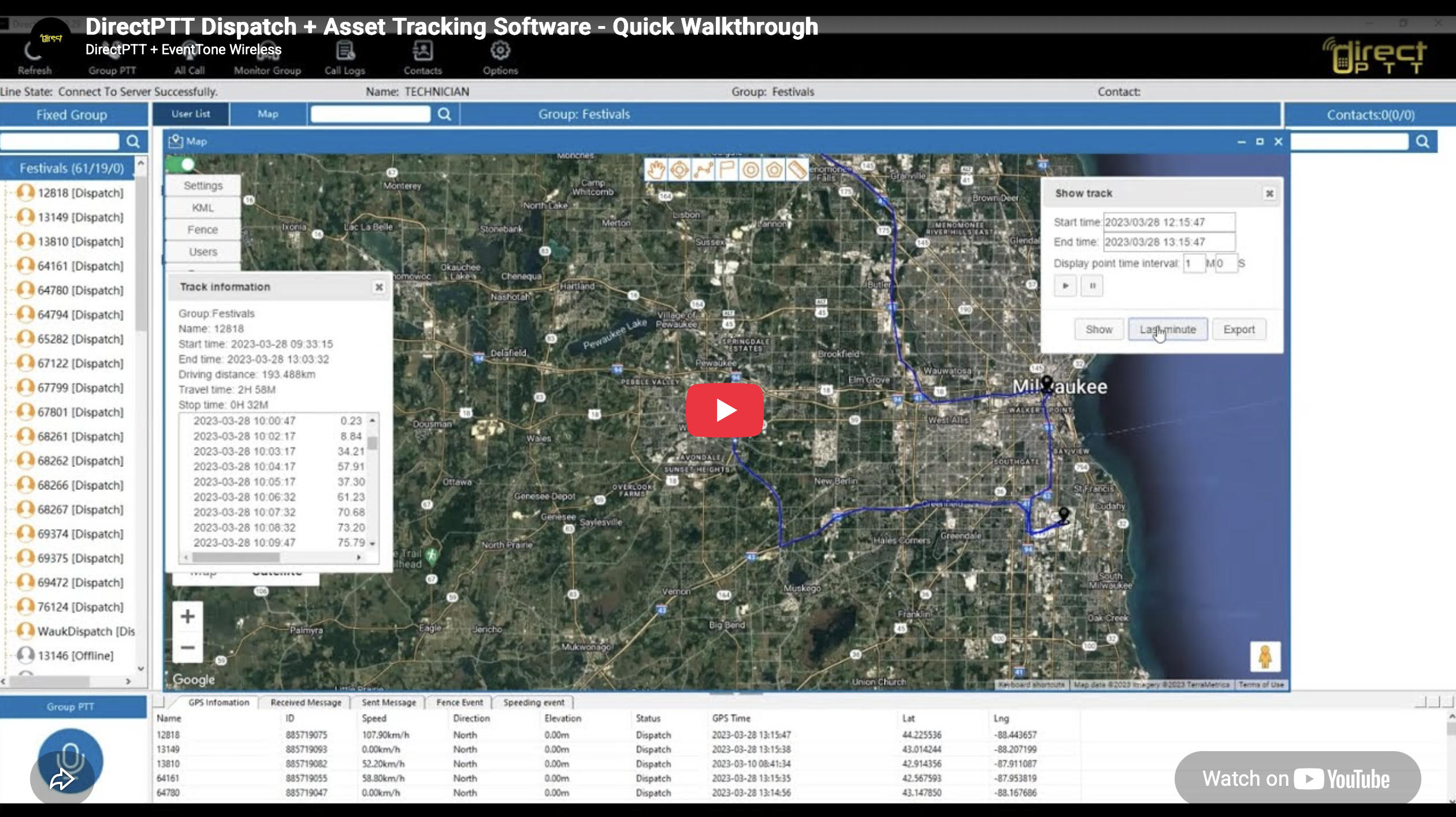Image resolution: width=1456 pixels, height=817 pixels.
Task: Click the Users map menu item
Action: click(203, 252)
